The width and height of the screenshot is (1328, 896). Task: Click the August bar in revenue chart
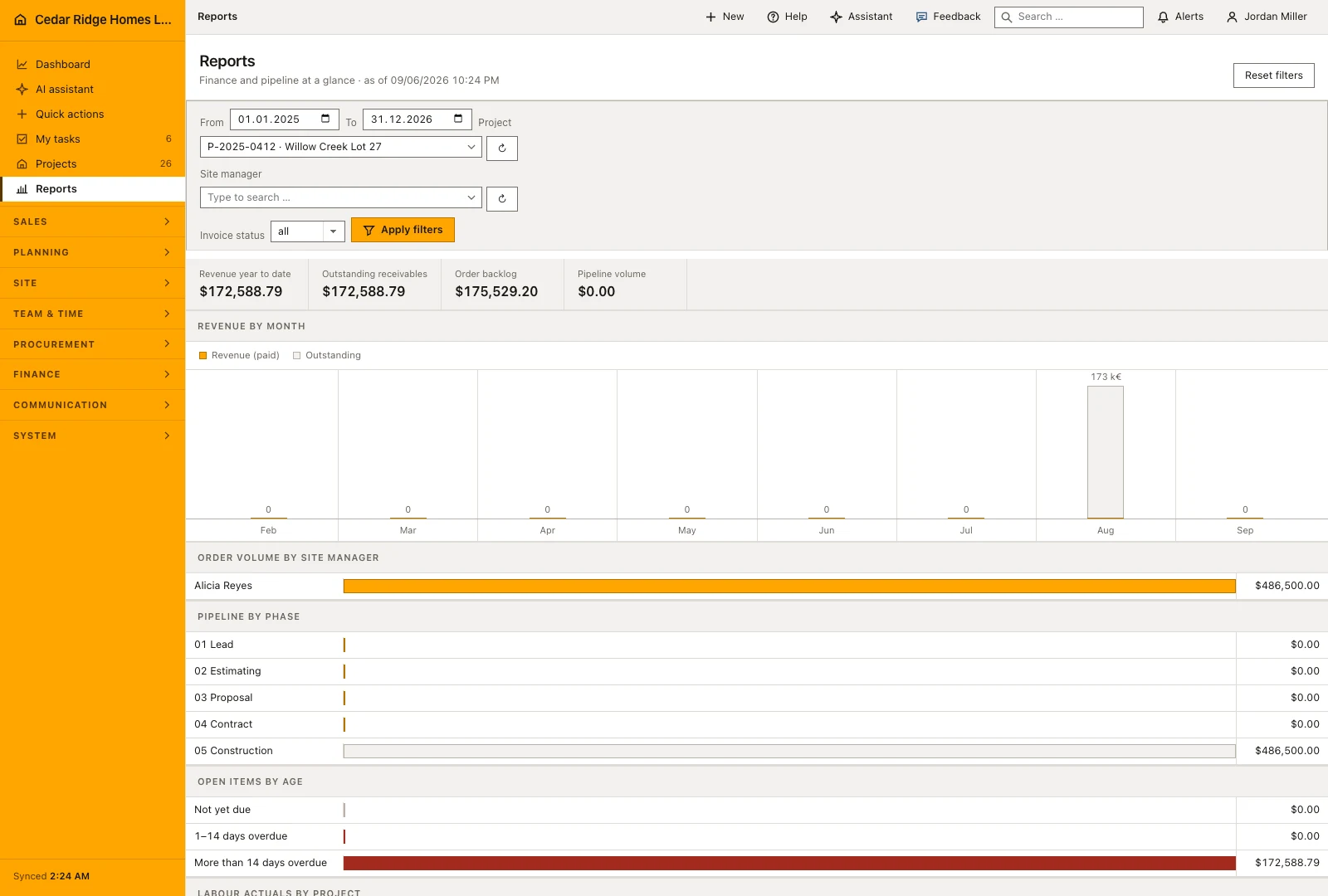click(x=1106, y=452)
